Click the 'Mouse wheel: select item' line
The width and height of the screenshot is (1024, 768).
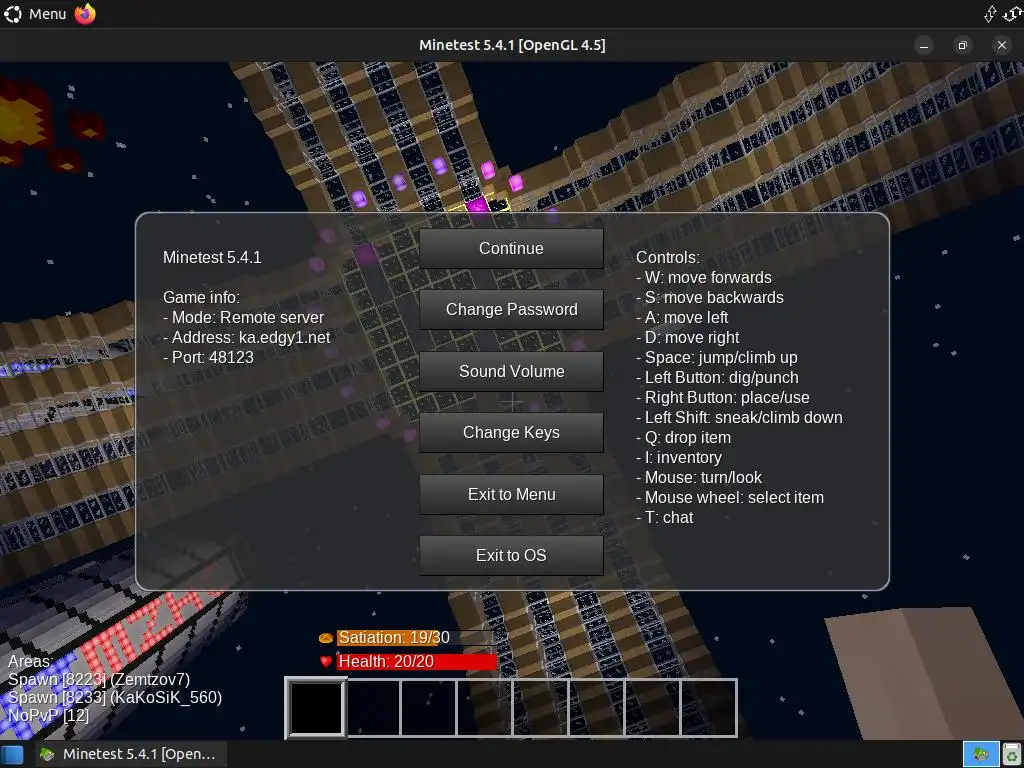point(730,498)
